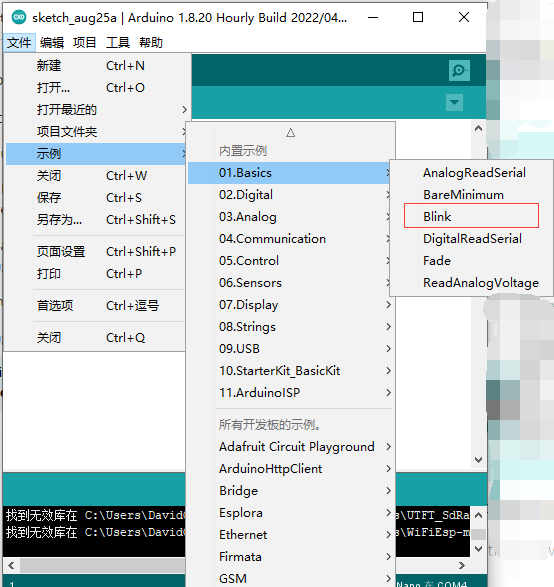Choose 打开... from the File menu
Image resolution: width=554 pixels, height=587 pixels.
tap(95, 88)
